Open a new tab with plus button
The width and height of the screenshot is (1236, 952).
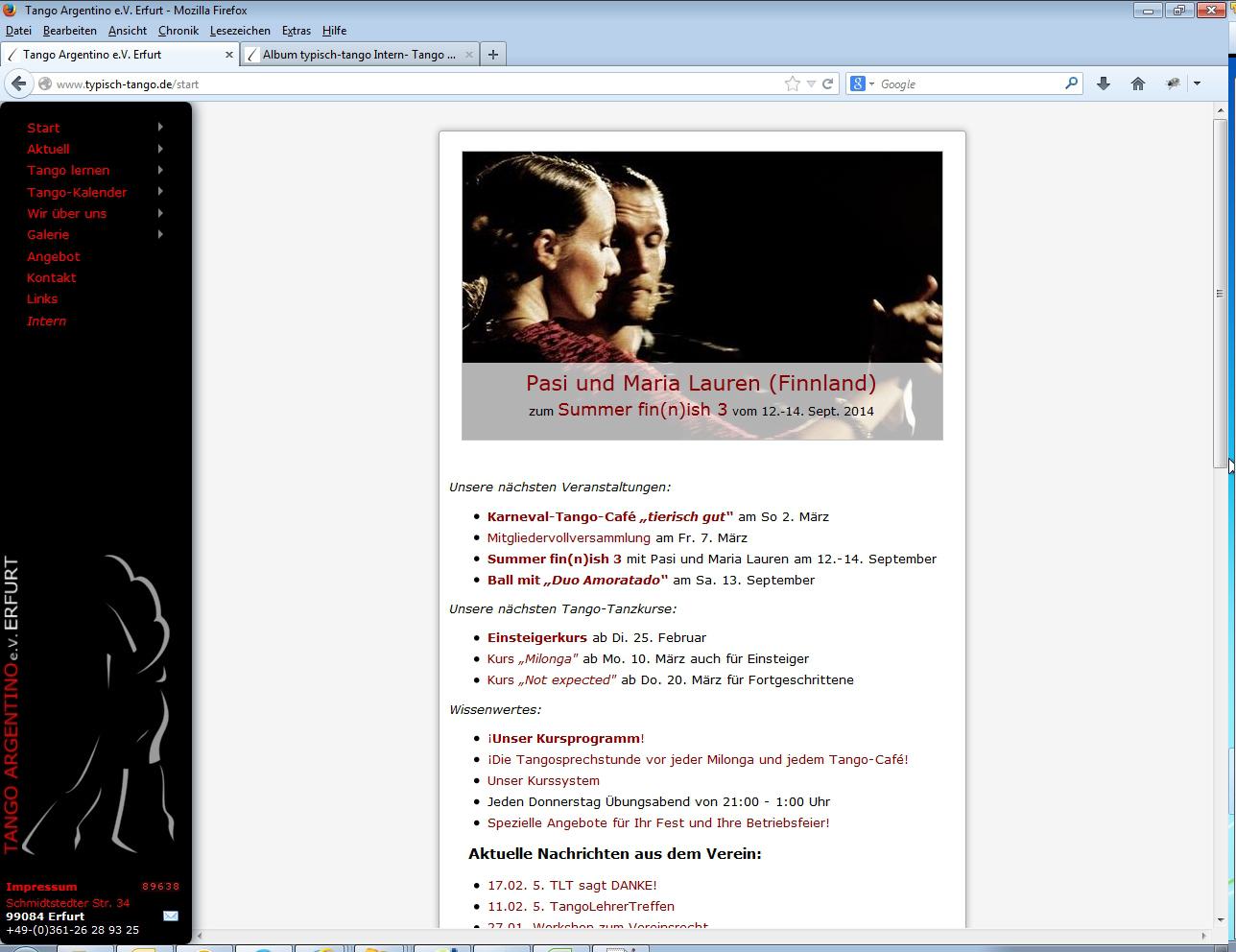pos(492,55)
